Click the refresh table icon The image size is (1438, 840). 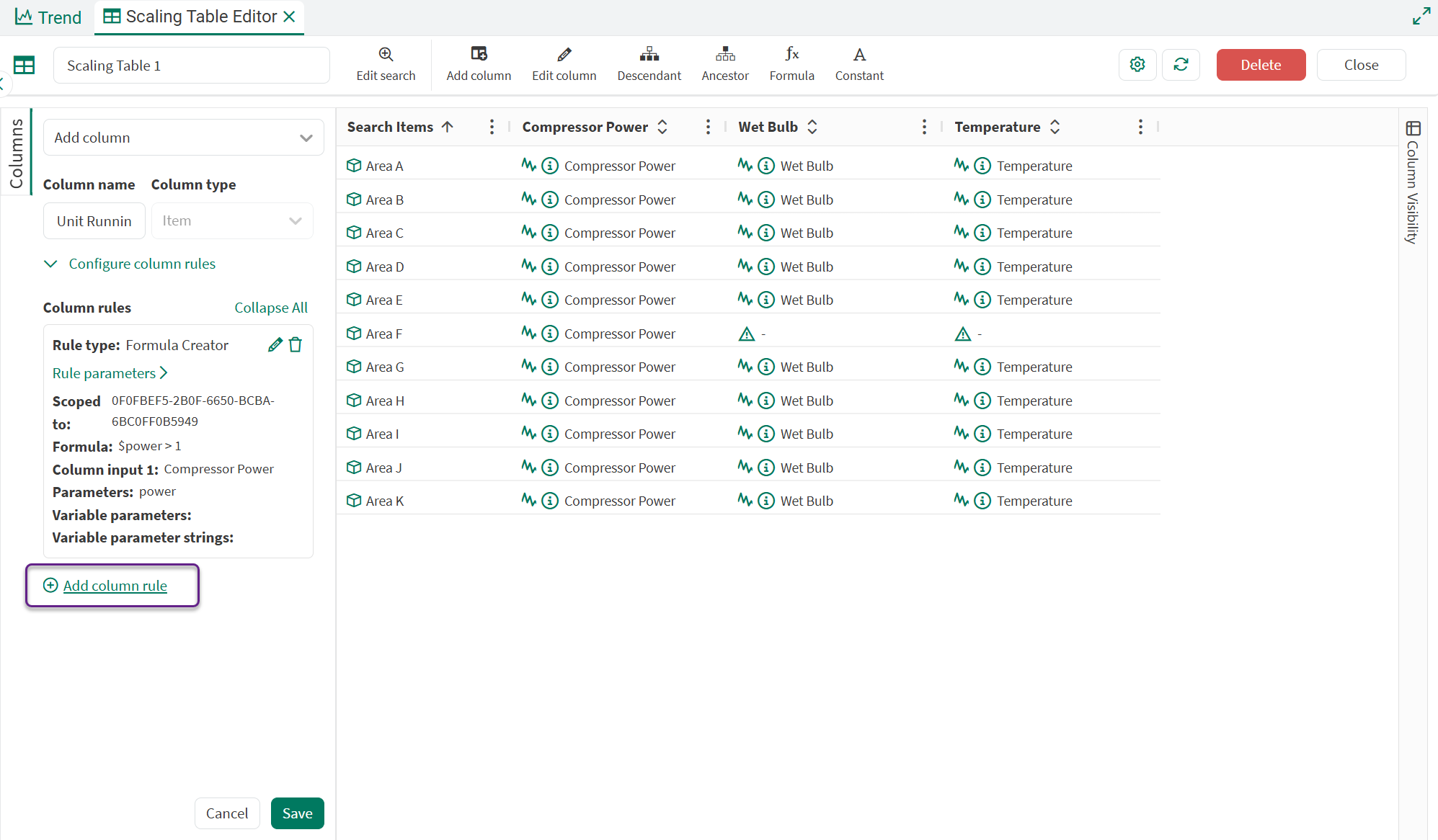coord(1181,65)
